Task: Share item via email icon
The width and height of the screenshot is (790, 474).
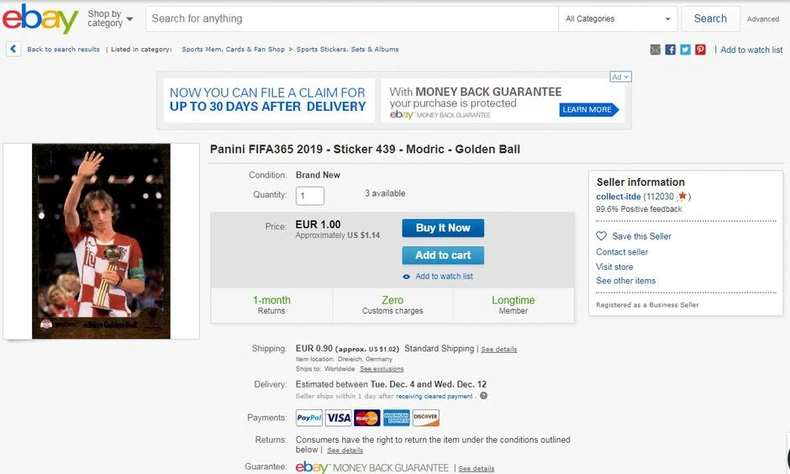Action: pyautogui.click(x=655, y=49)
